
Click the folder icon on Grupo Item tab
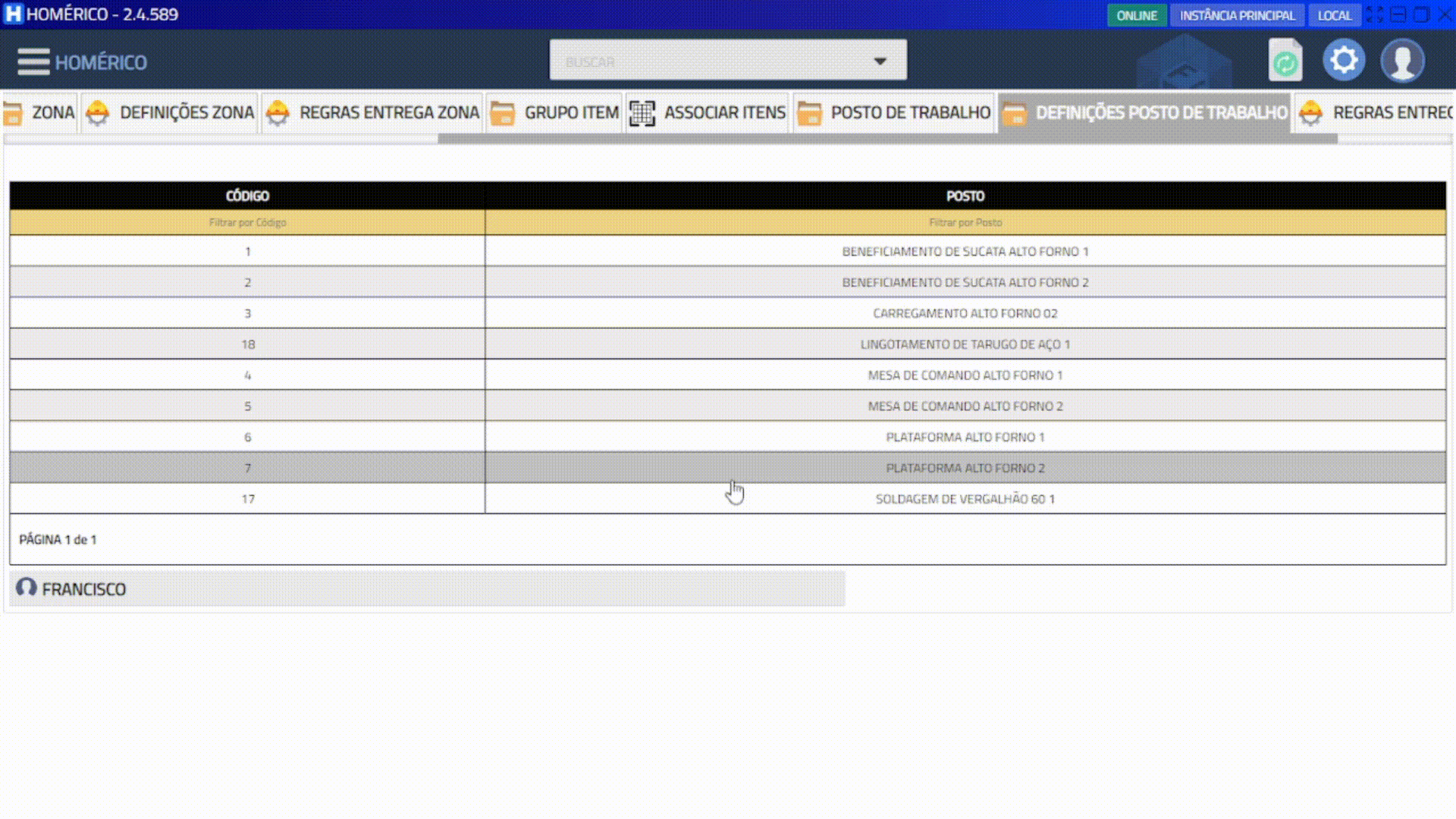503,113
